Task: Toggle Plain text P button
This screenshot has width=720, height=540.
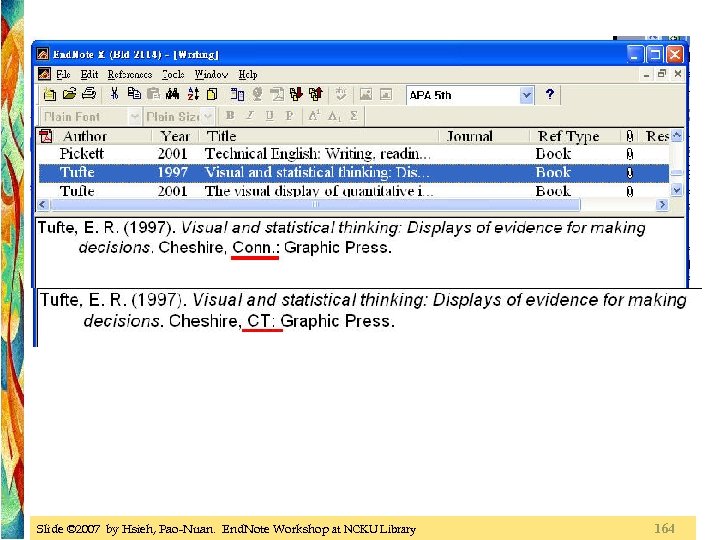Action: tap(289, 116)
